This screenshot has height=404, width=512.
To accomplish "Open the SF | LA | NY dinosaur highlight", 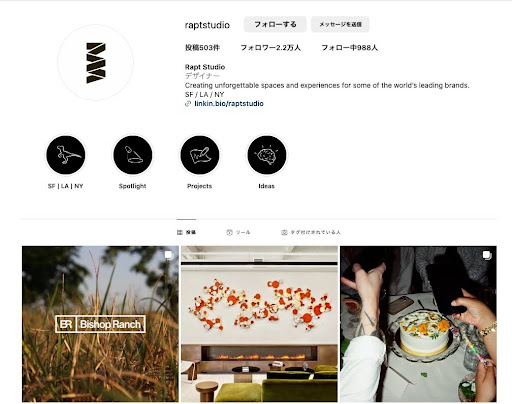I will 66,155.
